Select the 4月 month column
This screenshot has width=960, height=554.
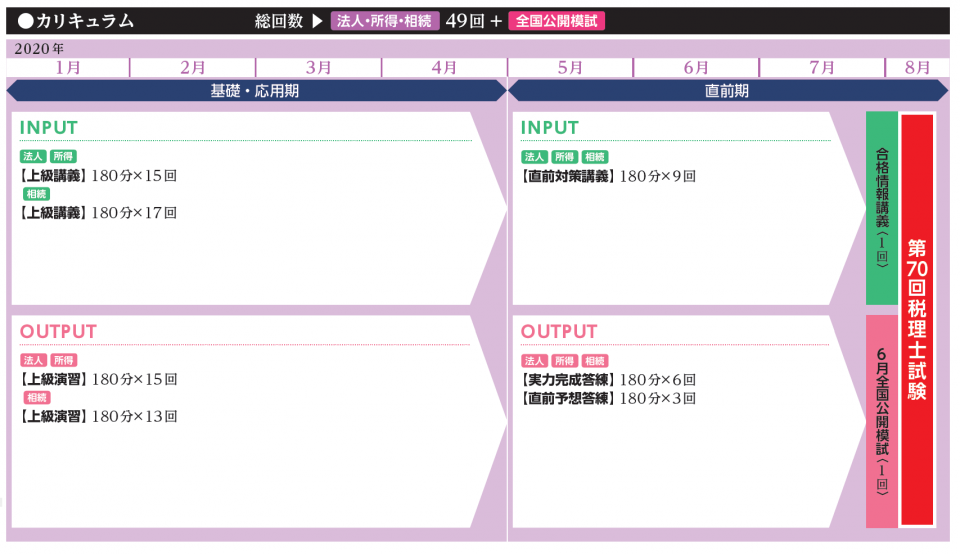444,67
